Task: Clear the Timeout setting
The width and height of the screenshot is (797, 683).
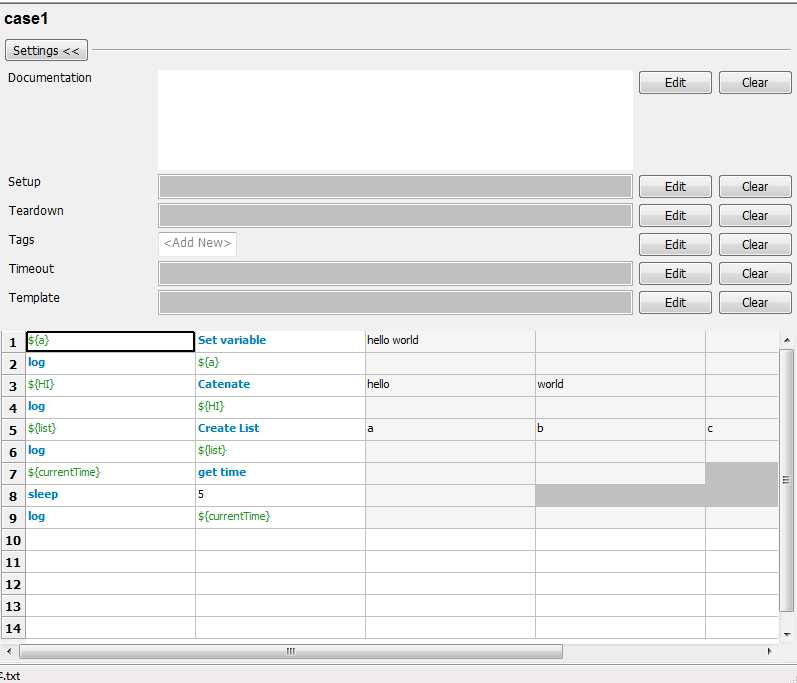Action: (755, 273)
